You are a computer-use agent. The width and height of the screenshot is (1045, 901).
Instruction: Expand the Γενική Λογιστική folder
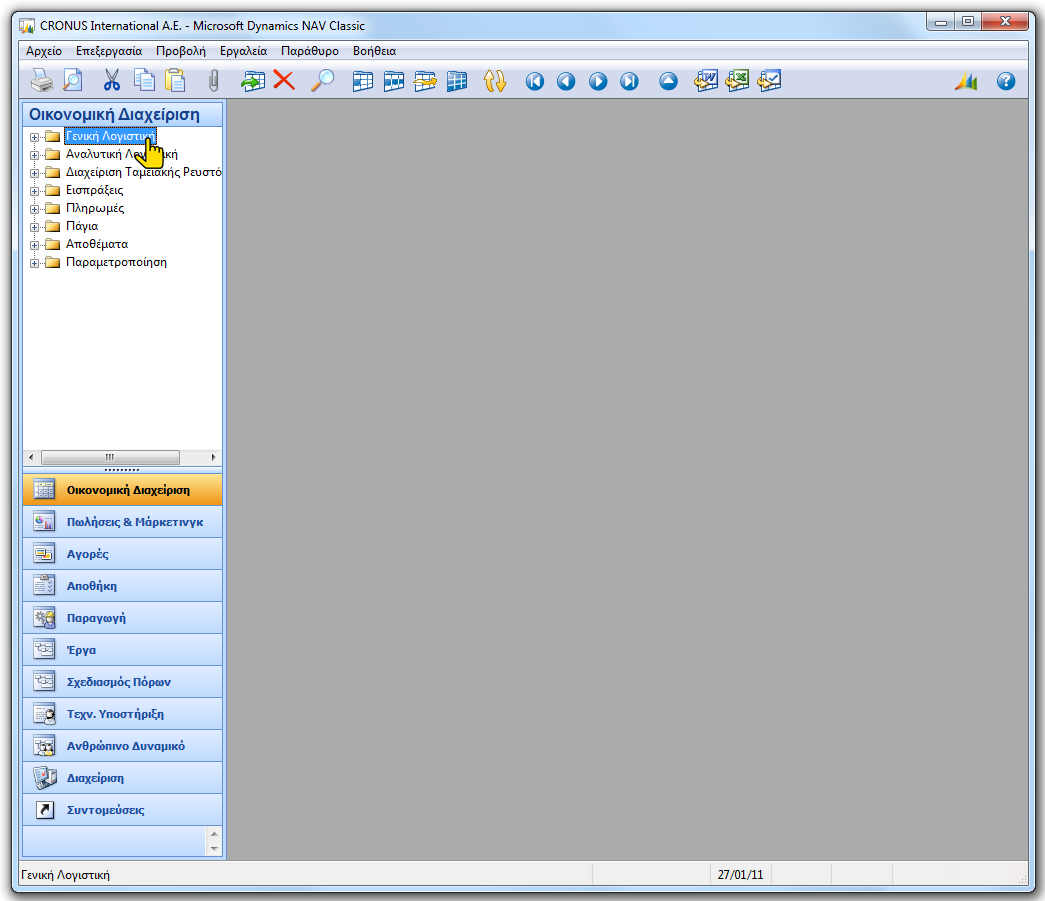34,137
